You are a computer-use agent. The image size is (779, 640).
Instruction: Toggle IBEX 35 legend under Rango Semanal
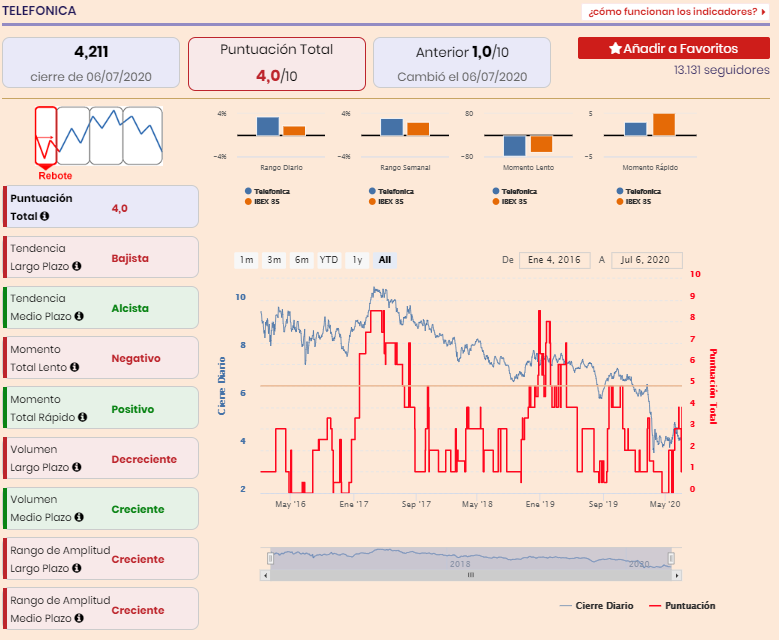(x=387, y=202)
